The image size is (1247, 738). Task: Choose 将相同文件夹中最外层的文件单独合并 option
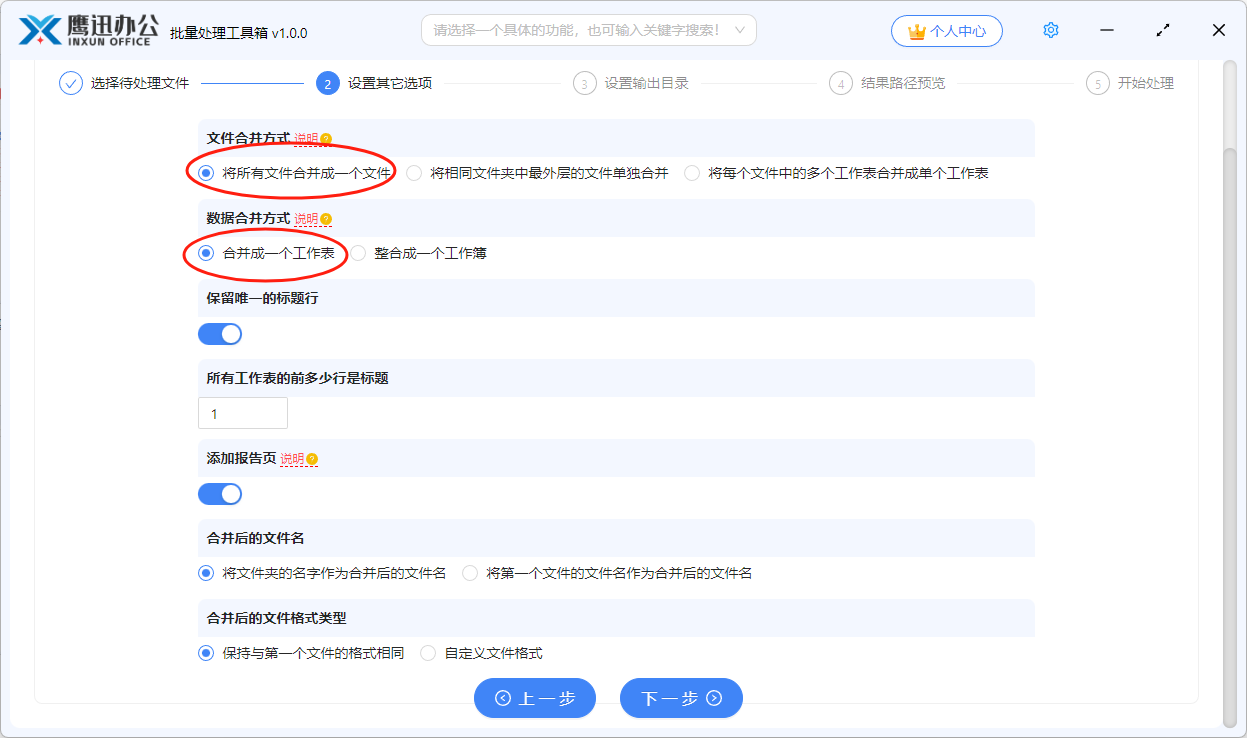(x=414, y=173)
